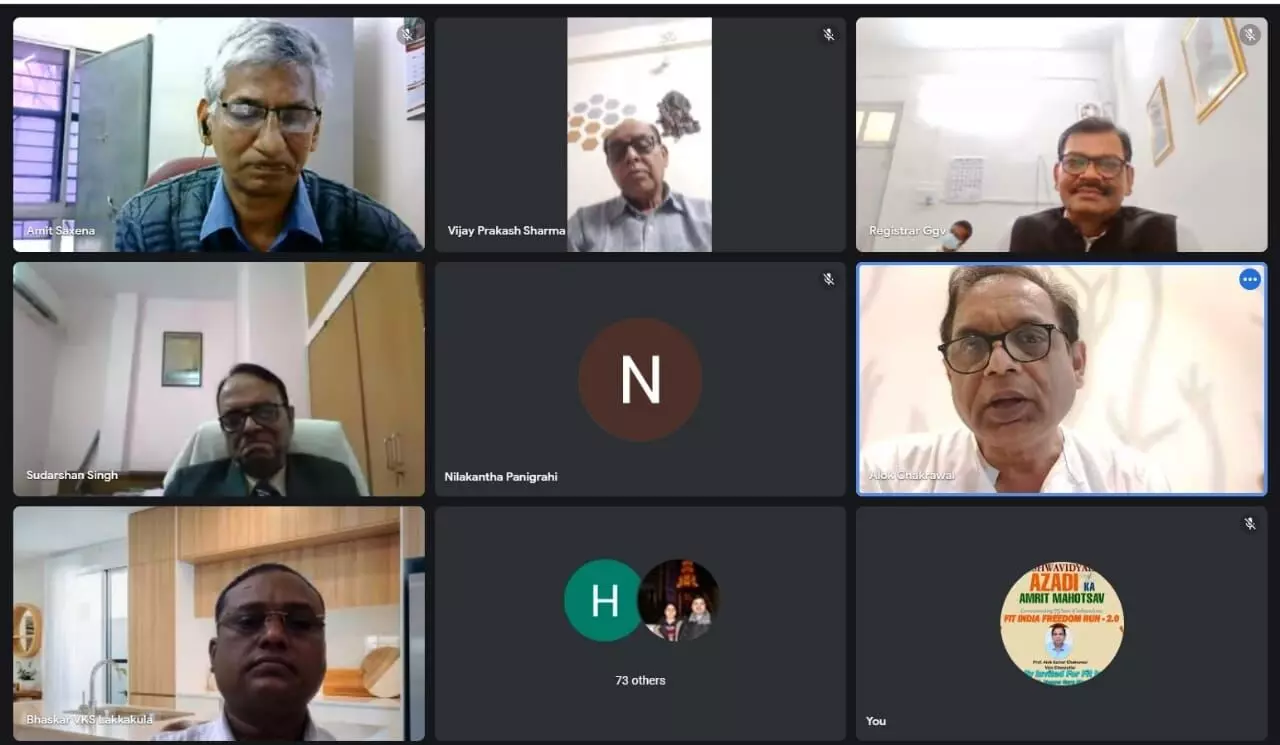
Task: Select Bhaskar VKS Lakkakula's video tile
Action: [219, 623]
